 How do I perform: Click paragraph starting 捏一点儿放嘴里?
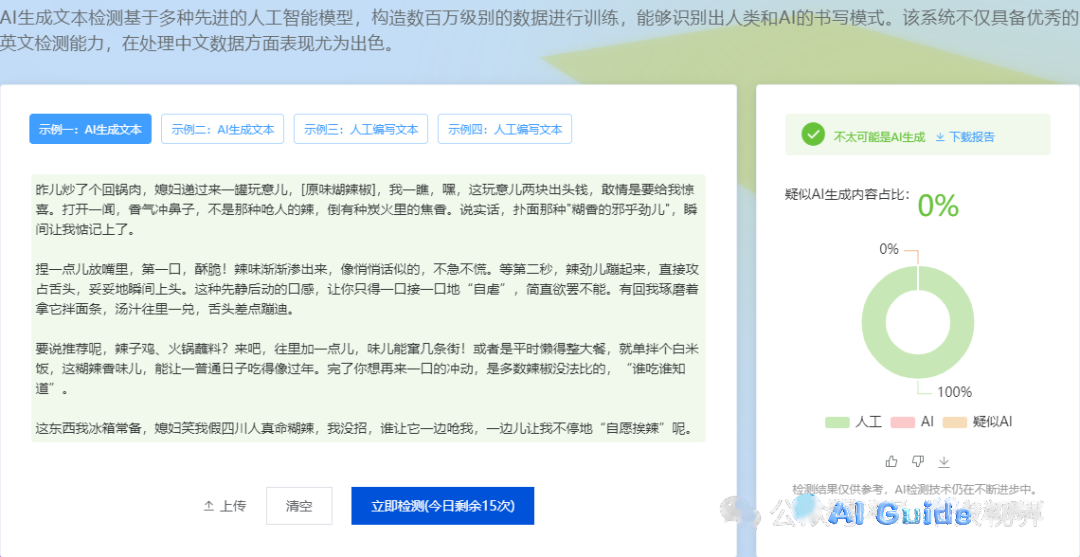click(368, 288)
